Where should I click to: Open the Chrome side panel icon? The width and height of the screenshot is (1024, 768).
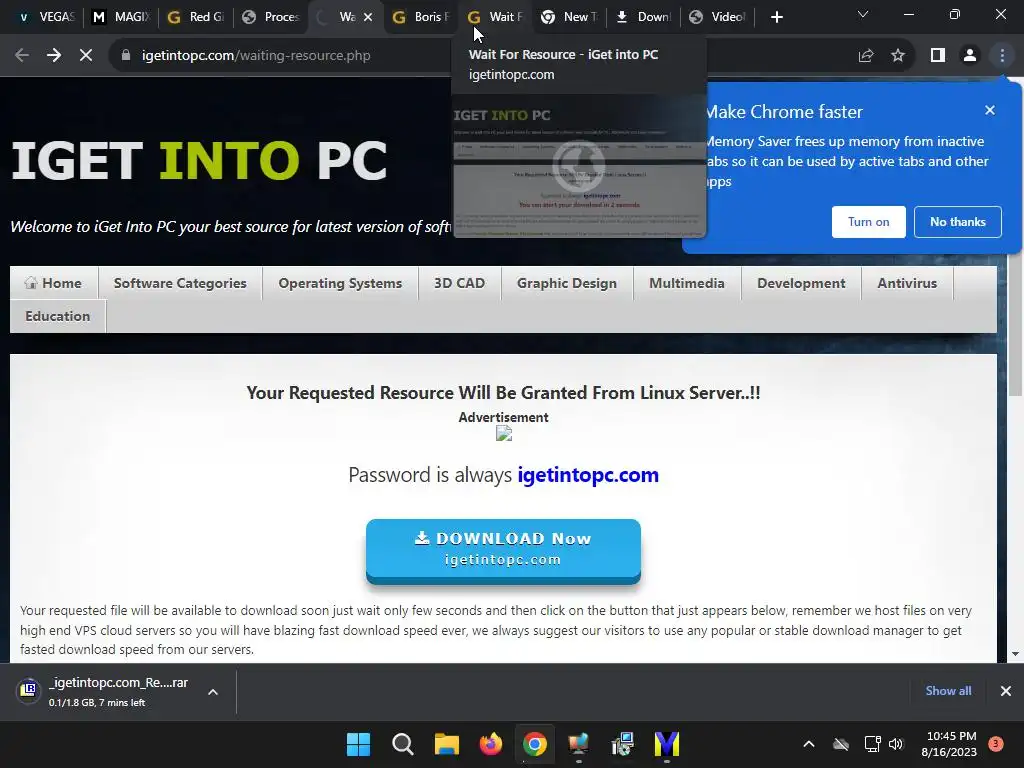pyautogui.click(x=938, y=56)
